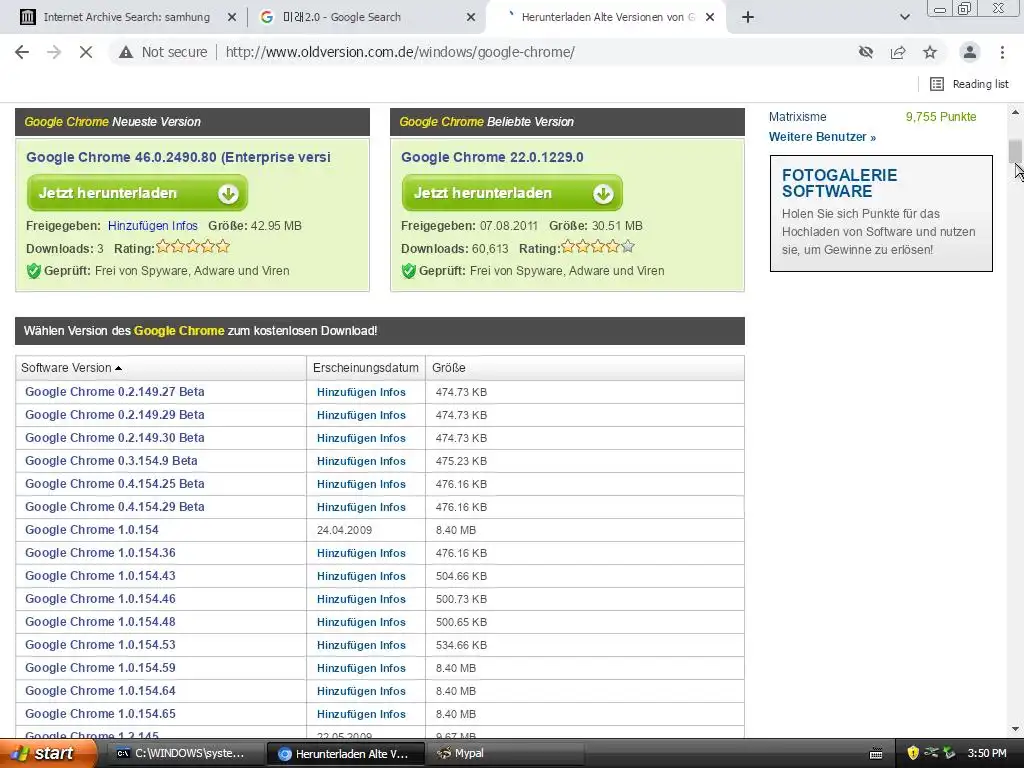1024x768 pixels.
Task: Open the on-screen keyboard tray icon
Action: click(876, 754)
